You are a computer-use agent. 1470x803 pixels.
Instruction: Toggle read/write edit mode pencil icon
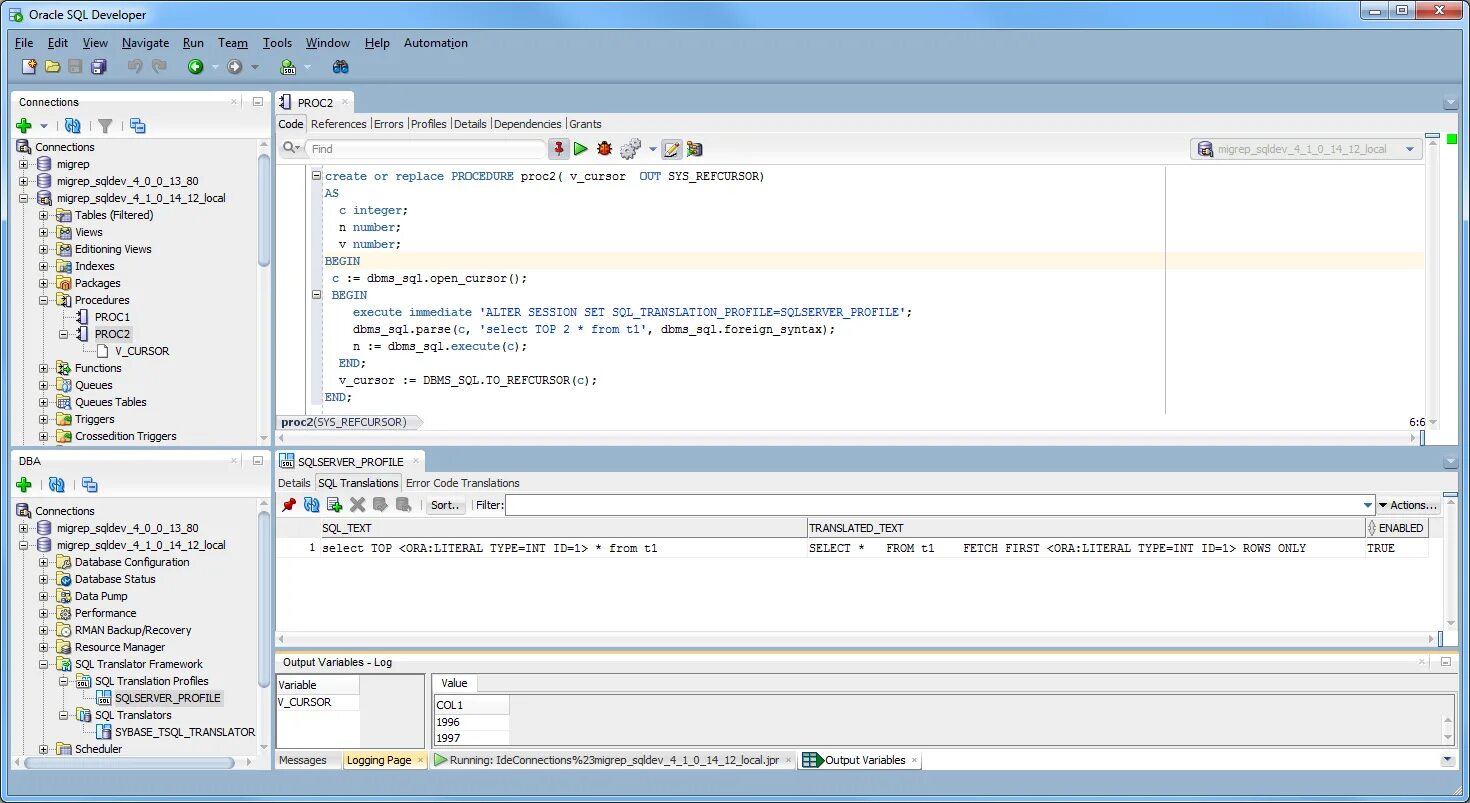coord(672,149)
